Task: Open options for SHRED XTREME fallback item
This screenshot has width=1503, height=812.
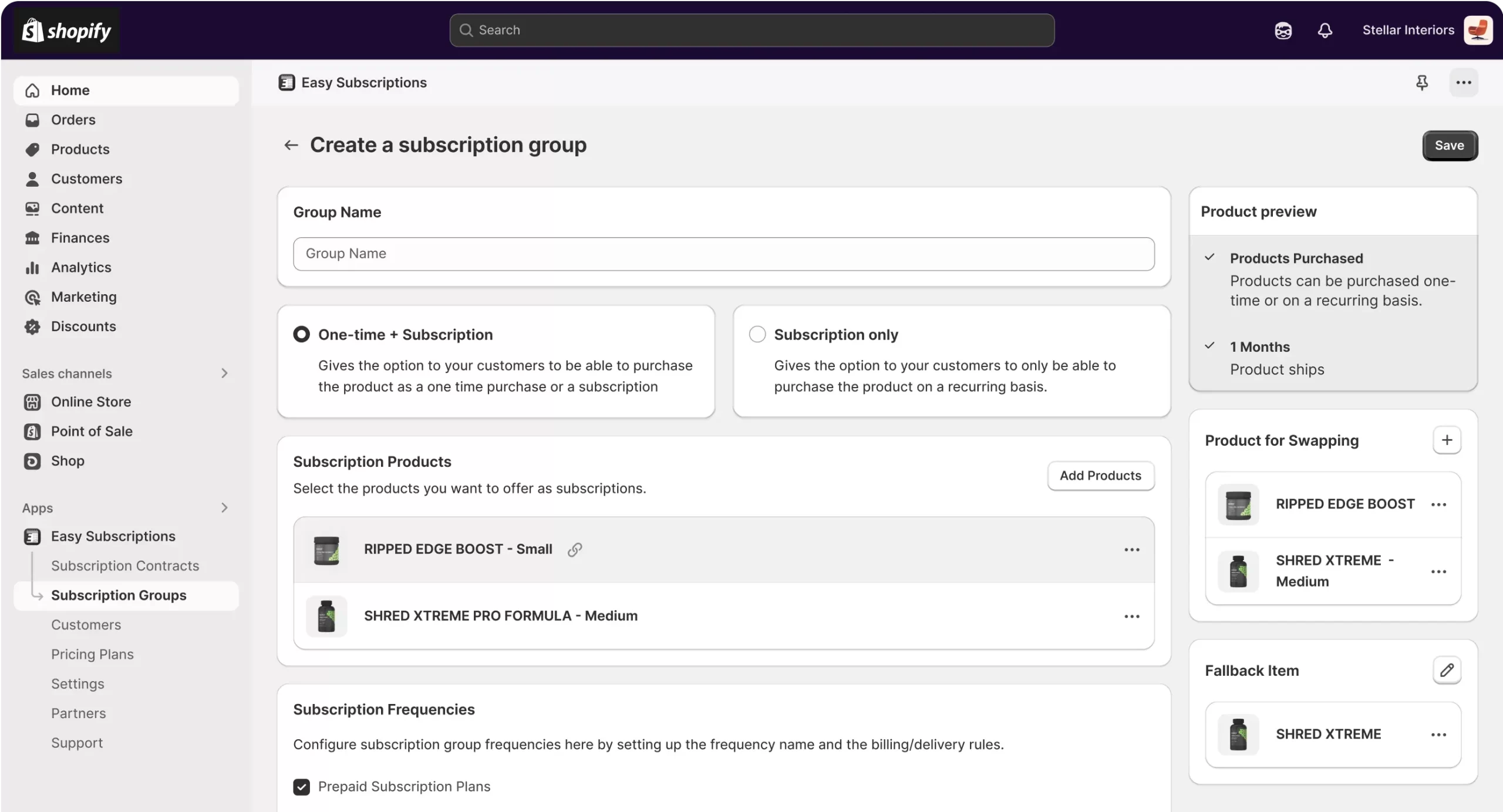Action: pyautogui.click(x=1438, y=734)
